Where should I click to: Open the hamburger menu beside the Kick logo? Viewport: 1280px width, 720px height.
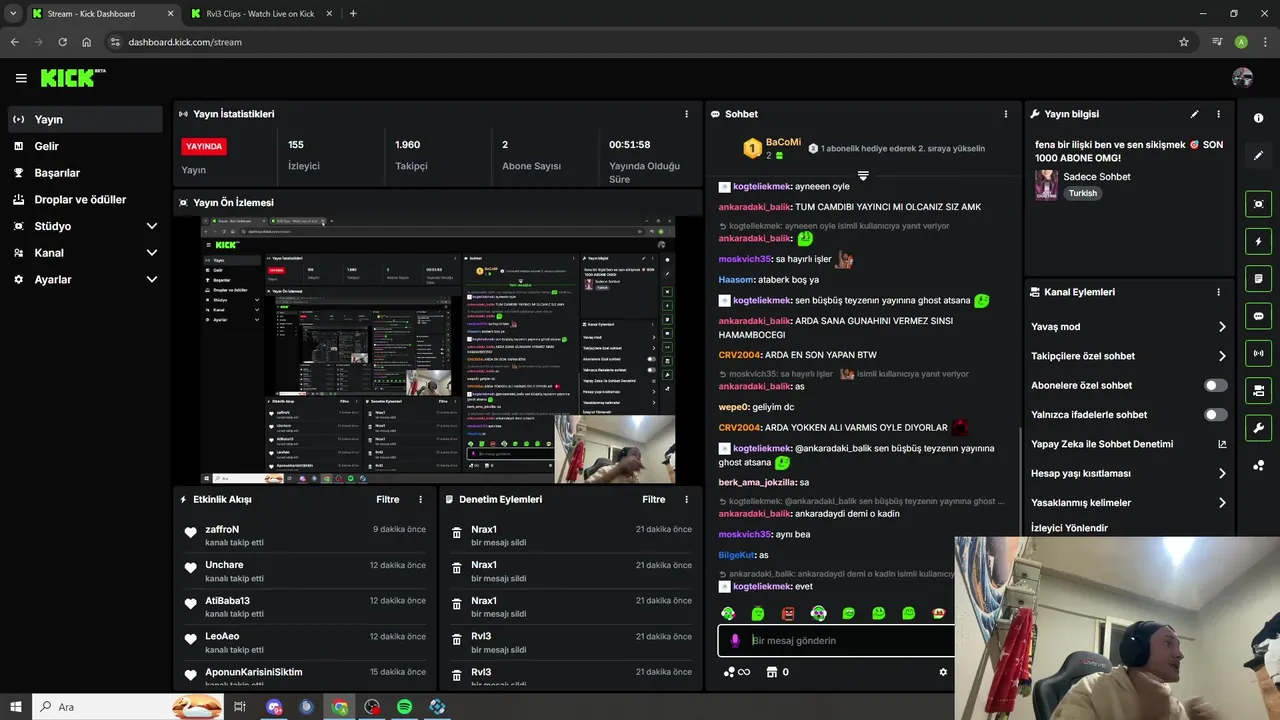[21, 78]
